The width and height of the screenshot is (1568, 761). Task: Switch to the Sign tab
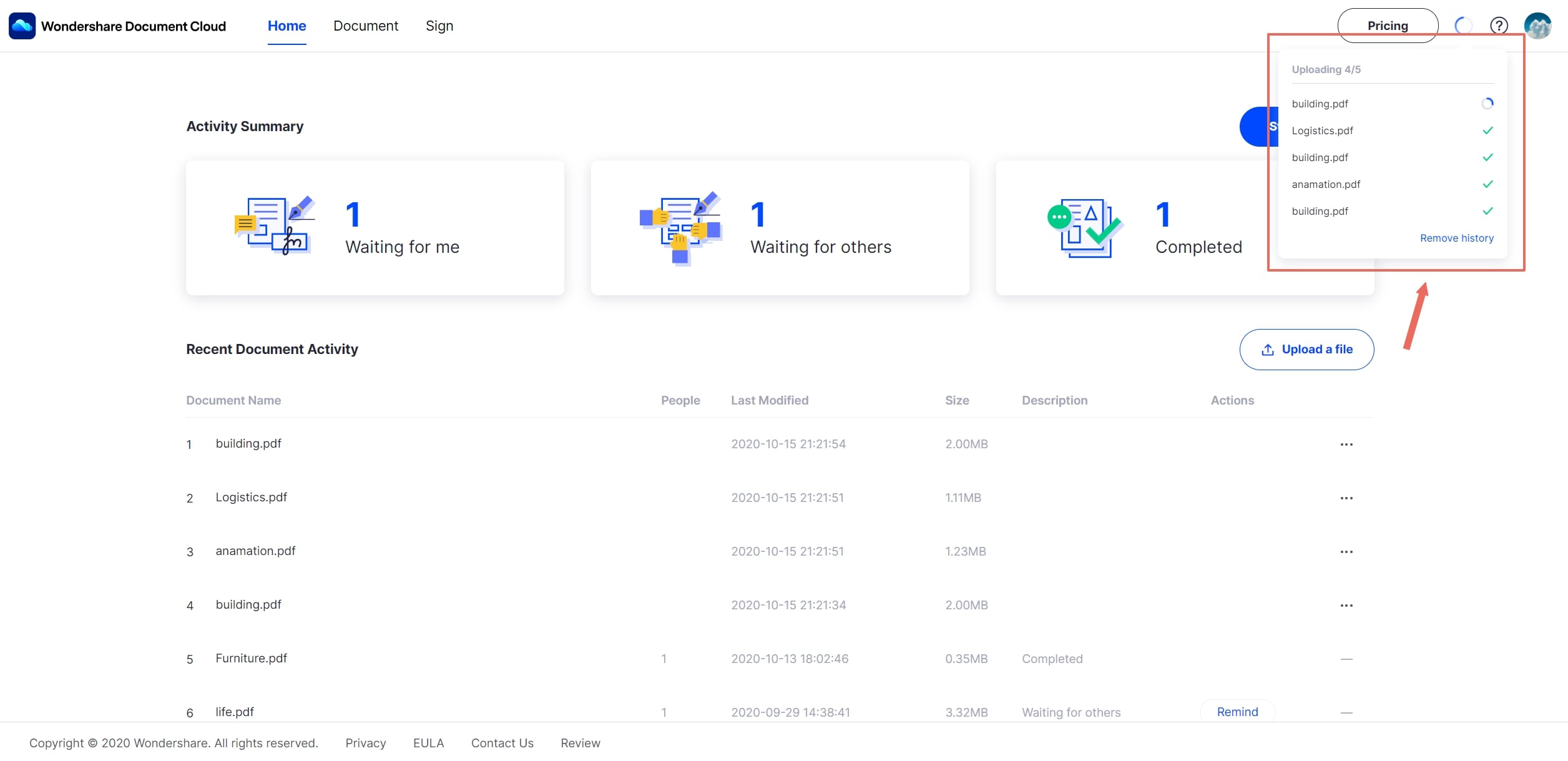point(439,26)
